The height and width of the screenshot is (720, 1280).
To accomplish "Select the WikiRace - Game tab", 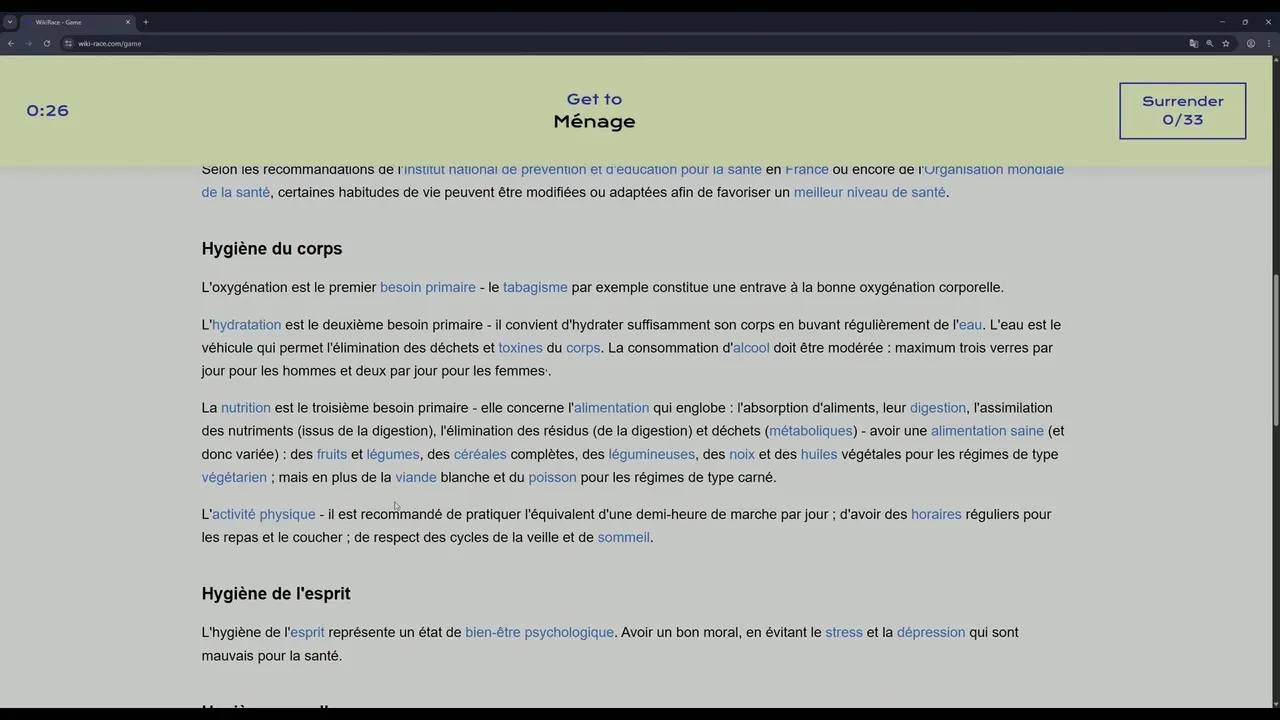I will click(x=77, y=22).
